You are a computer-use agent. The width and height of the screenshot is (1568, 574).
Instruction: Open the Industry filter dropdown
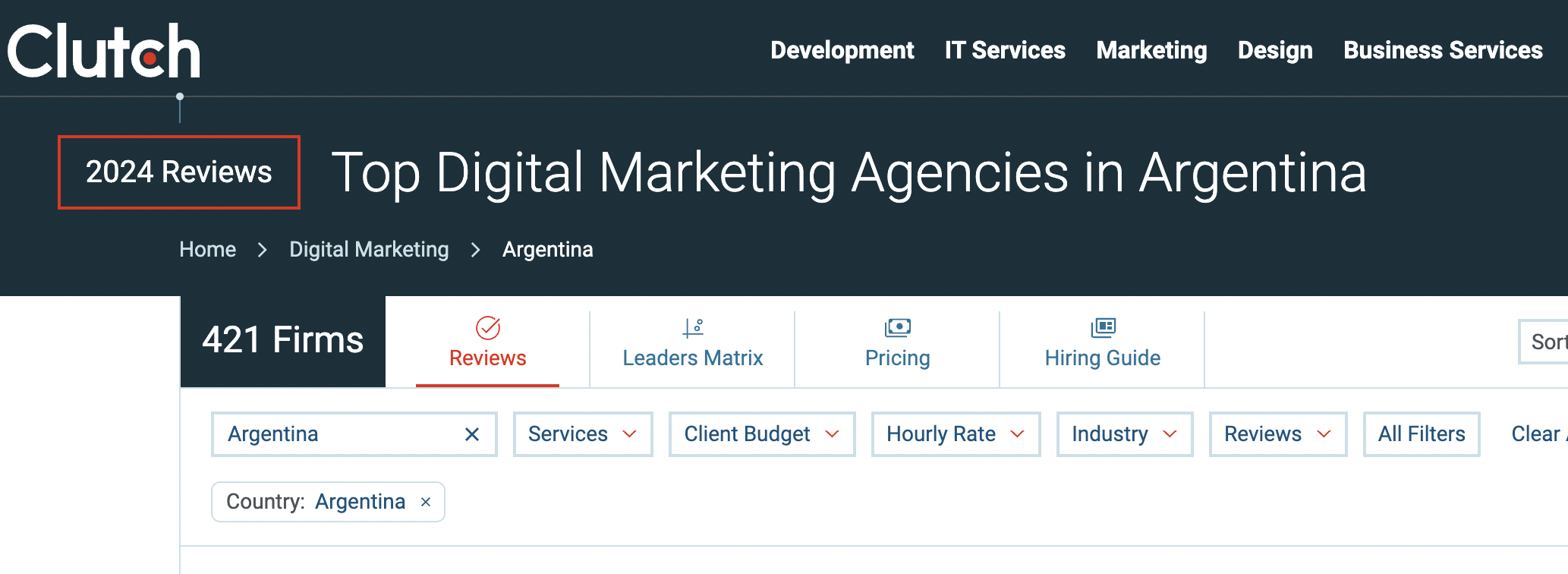click(x=1124, y=434)
